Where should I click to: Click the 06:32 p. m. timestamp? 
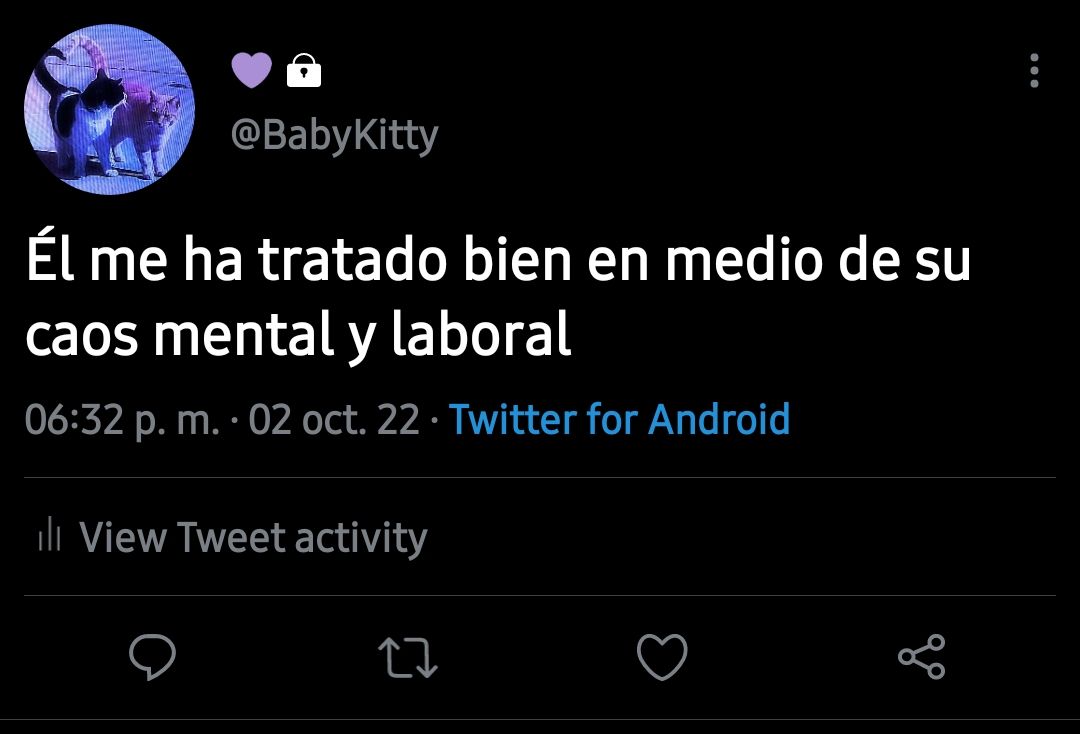pyautogui.click(x=123, y=420)
